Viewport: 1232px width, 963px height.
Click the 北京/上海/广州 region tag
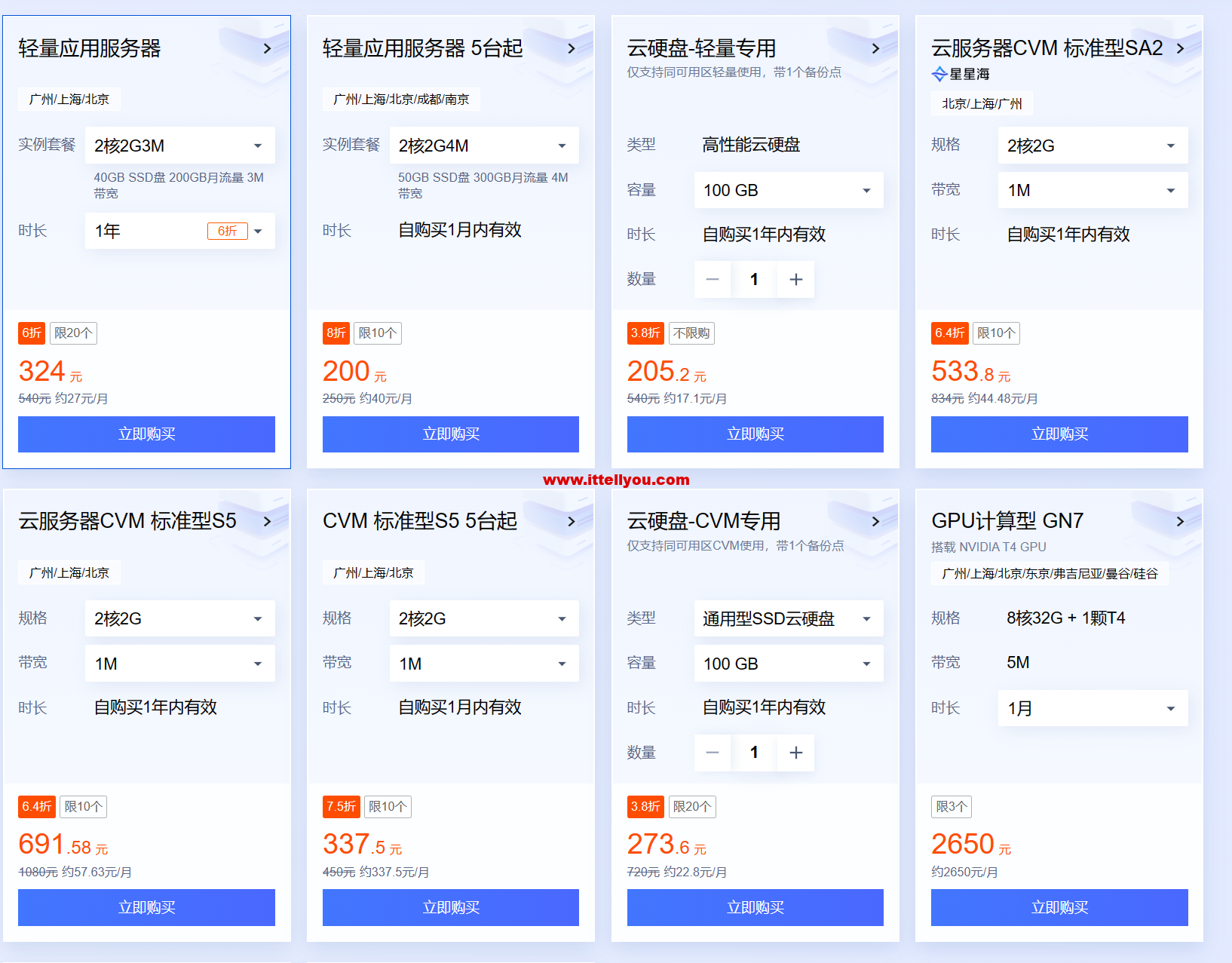click(x=982, y=104)
